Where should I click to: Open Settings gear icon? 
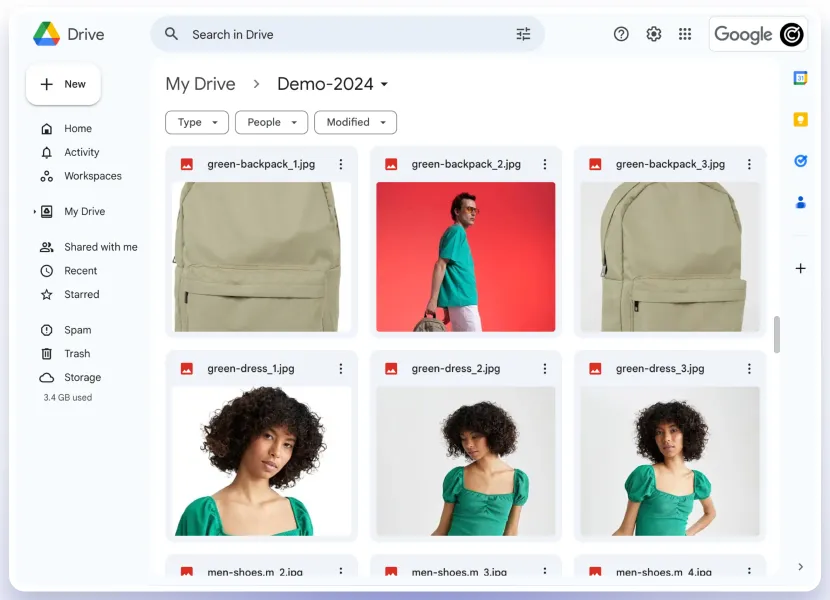coord(653,34)
